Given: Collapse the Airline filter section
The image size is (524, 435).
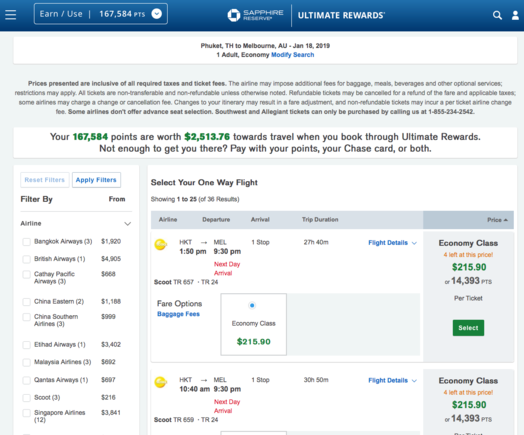Looking at the screenshot, I should tap(127, 224).
